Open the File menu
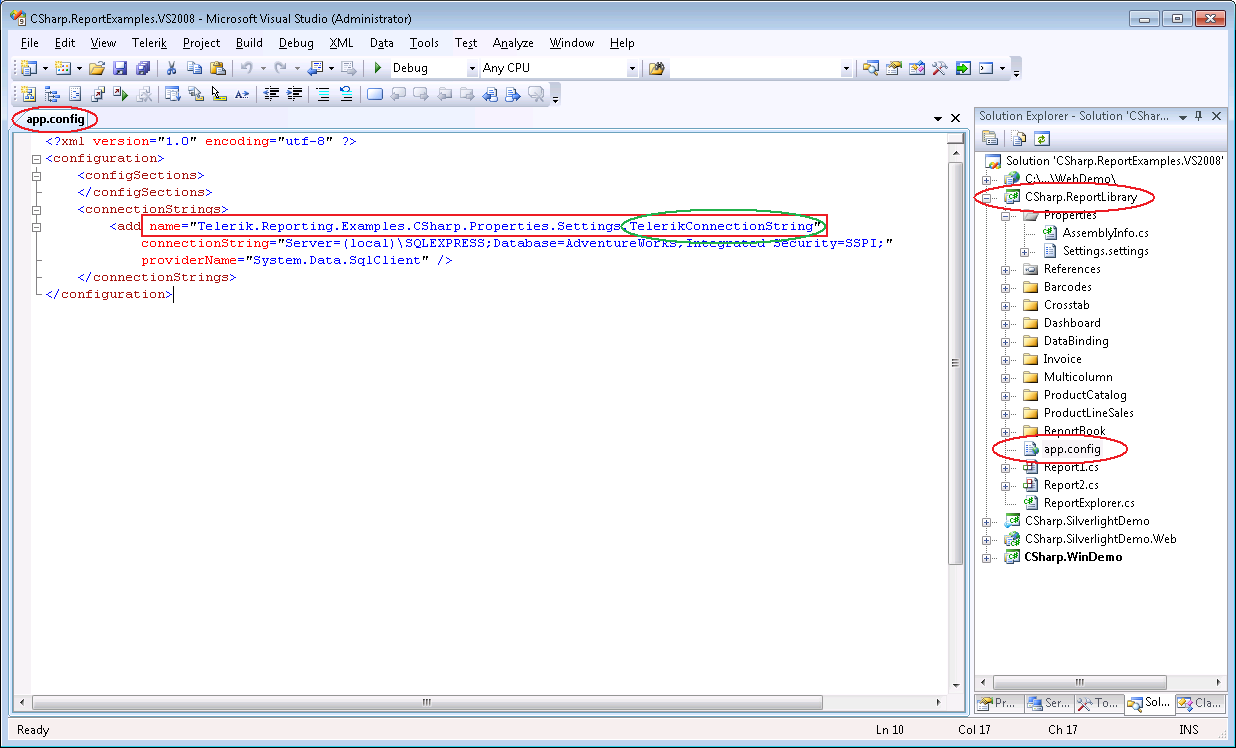 [x=29, y=43]
